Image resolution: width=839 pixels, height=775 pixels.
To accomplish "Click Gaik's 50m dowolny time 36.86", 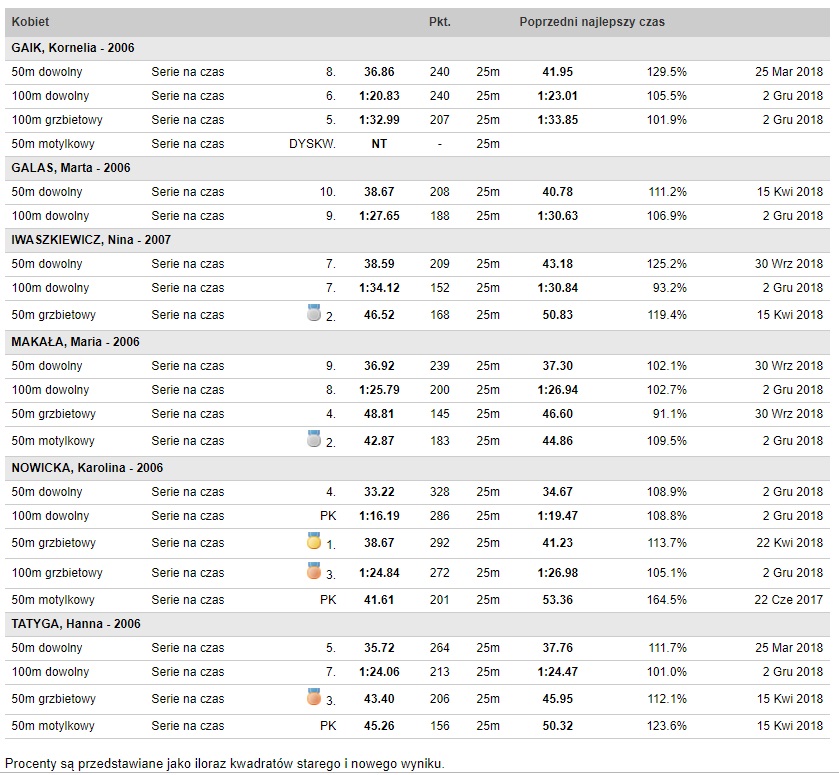I will [x=379, y=72].
